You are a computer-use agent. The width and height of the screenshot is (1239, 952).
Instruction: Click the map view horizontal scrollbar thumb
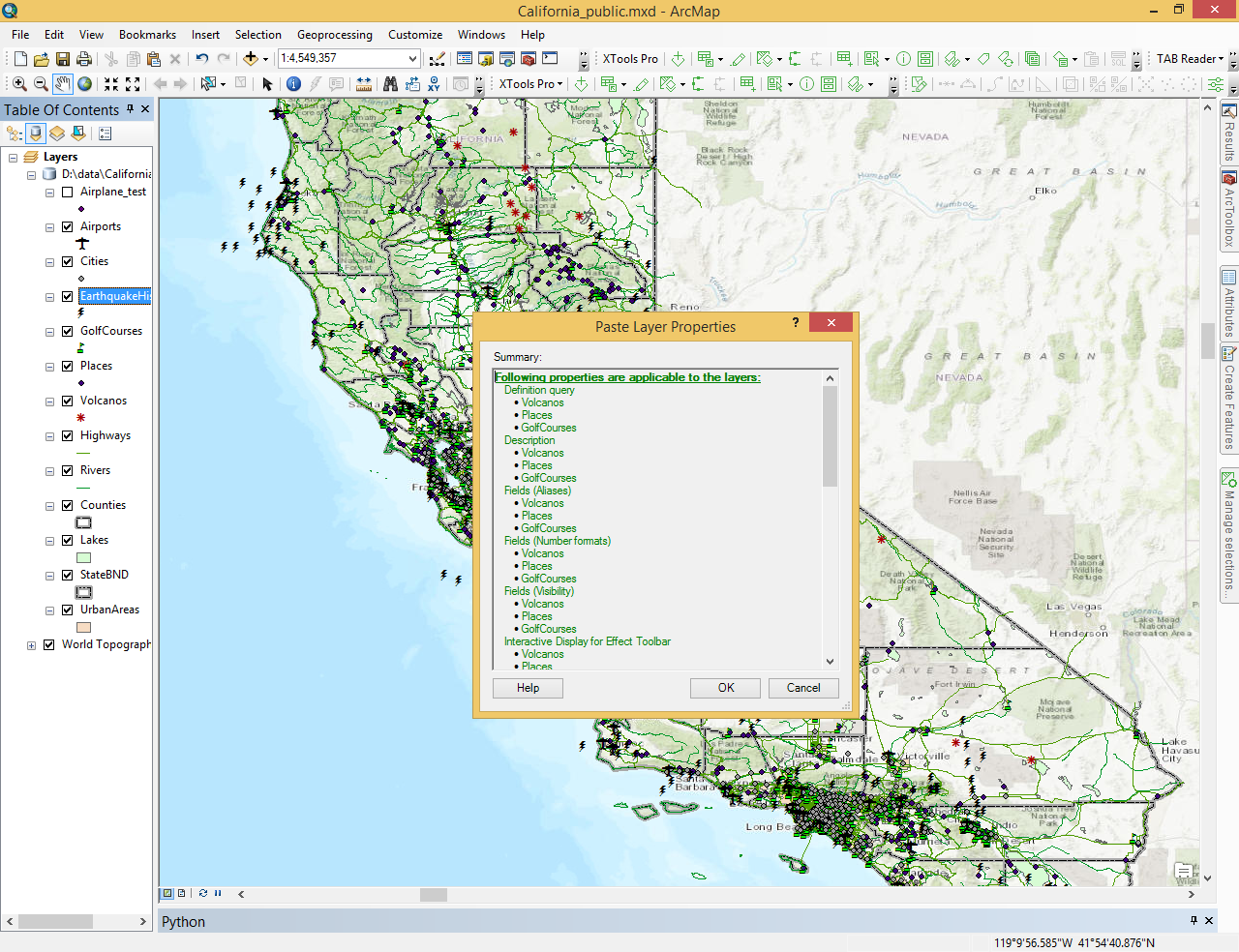[x=434, y=895]
